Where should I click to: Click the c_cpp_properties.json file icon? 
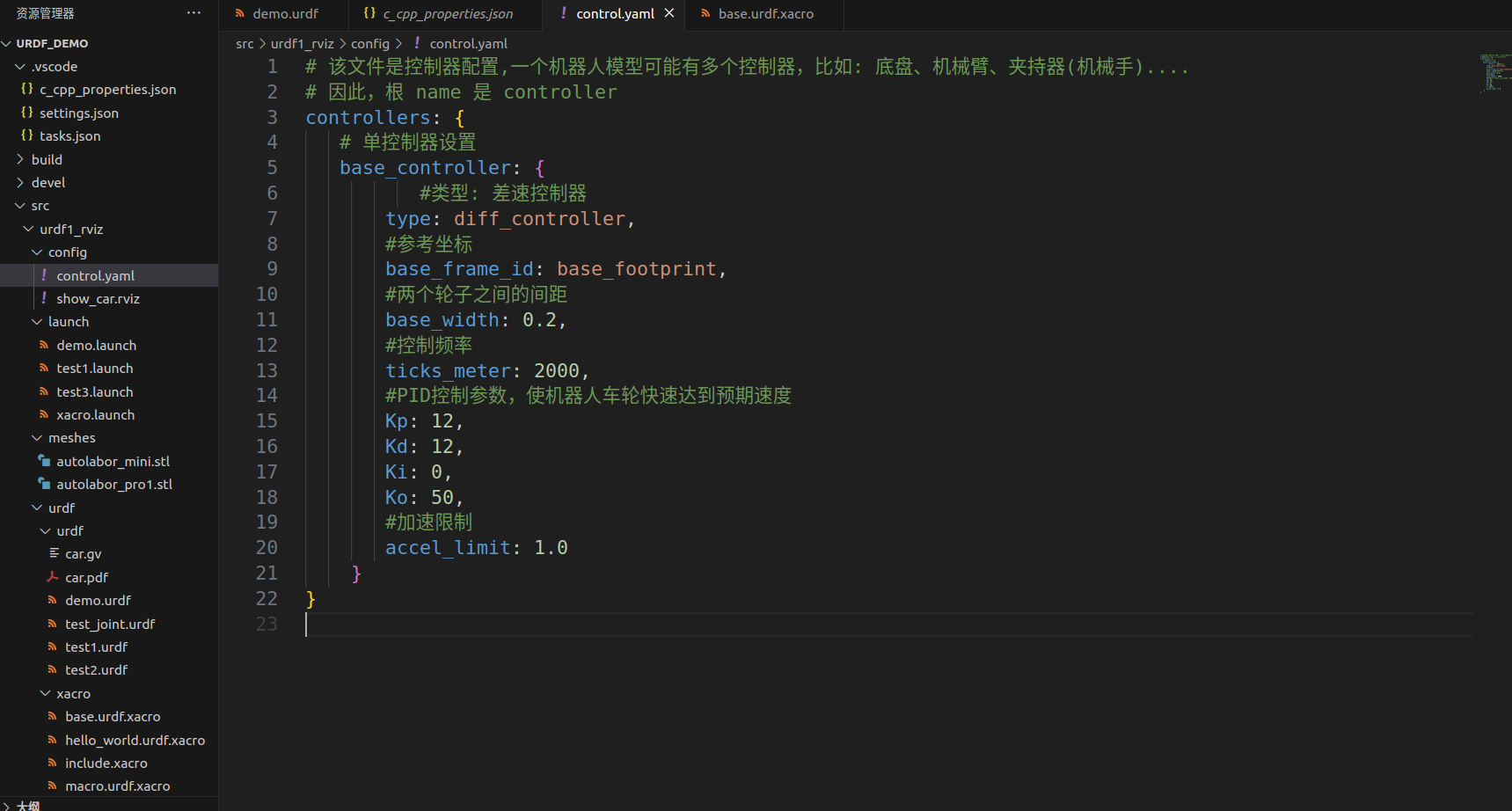pos(26,89)
